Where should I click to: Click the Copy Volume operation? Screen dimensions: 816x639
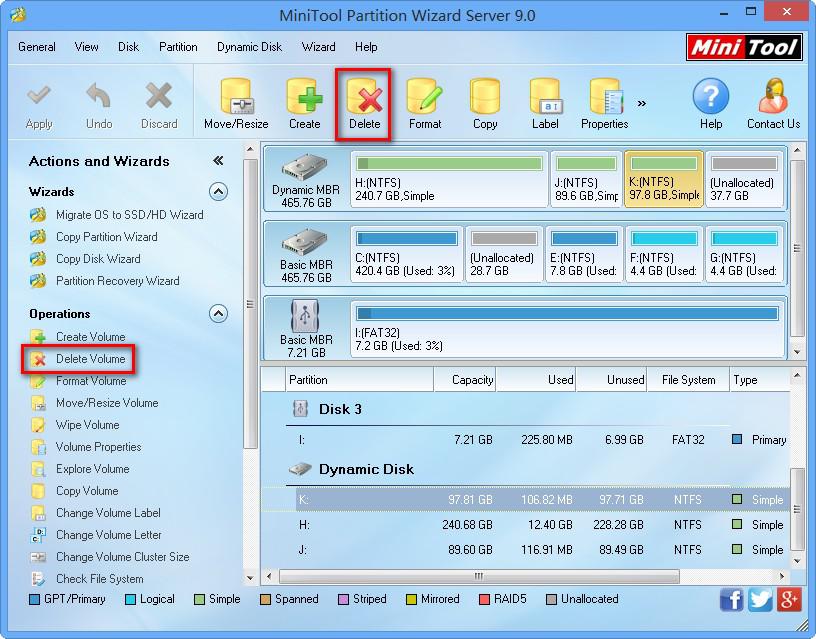coord(75,491)
